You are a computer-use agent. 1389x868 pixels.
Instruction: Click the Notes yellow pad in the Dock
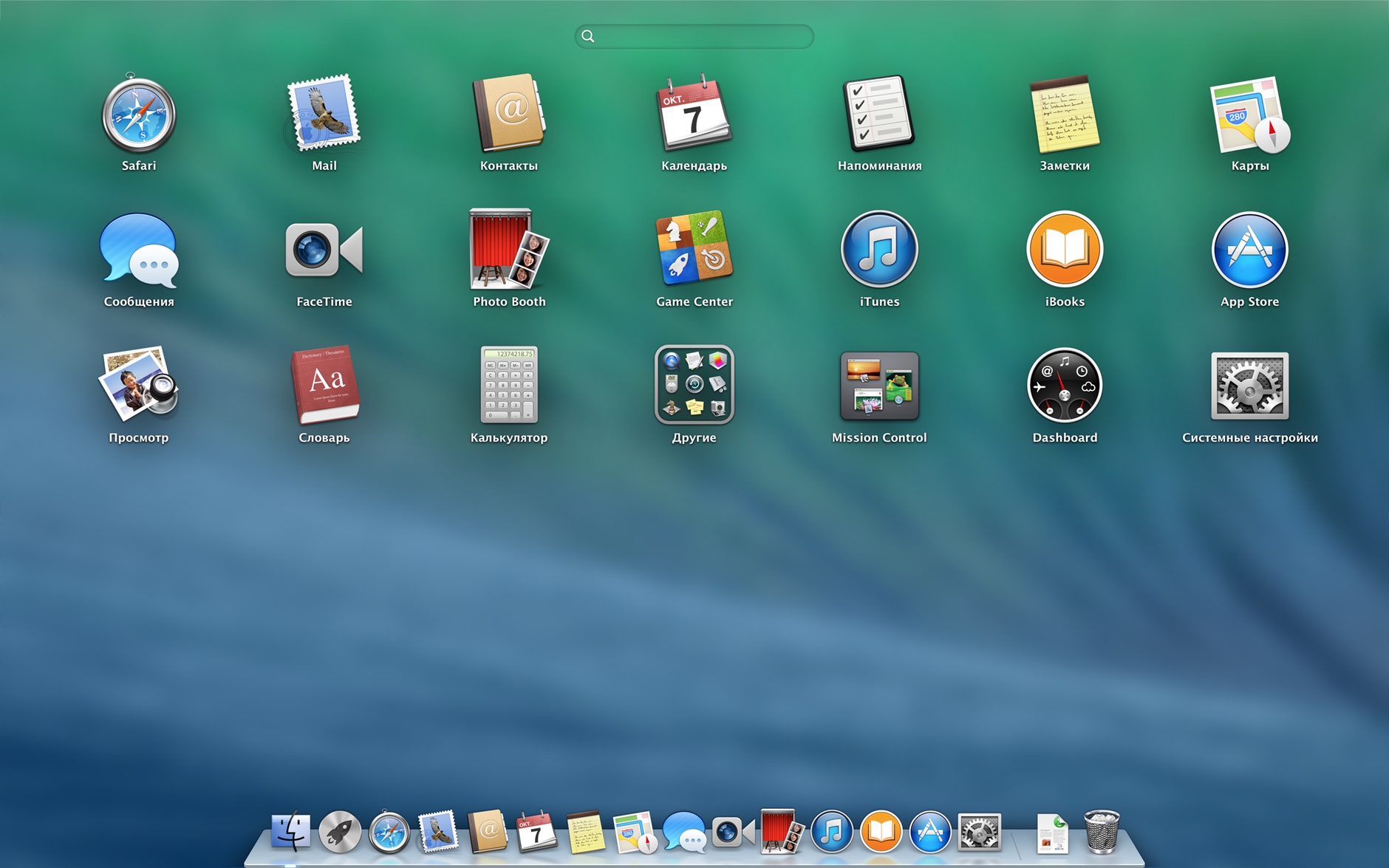tap(586, 832)
